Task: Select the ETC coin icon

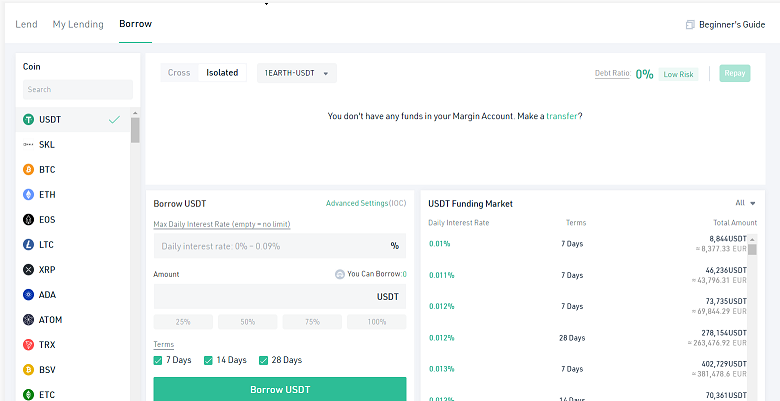Action: click(28, 395)
